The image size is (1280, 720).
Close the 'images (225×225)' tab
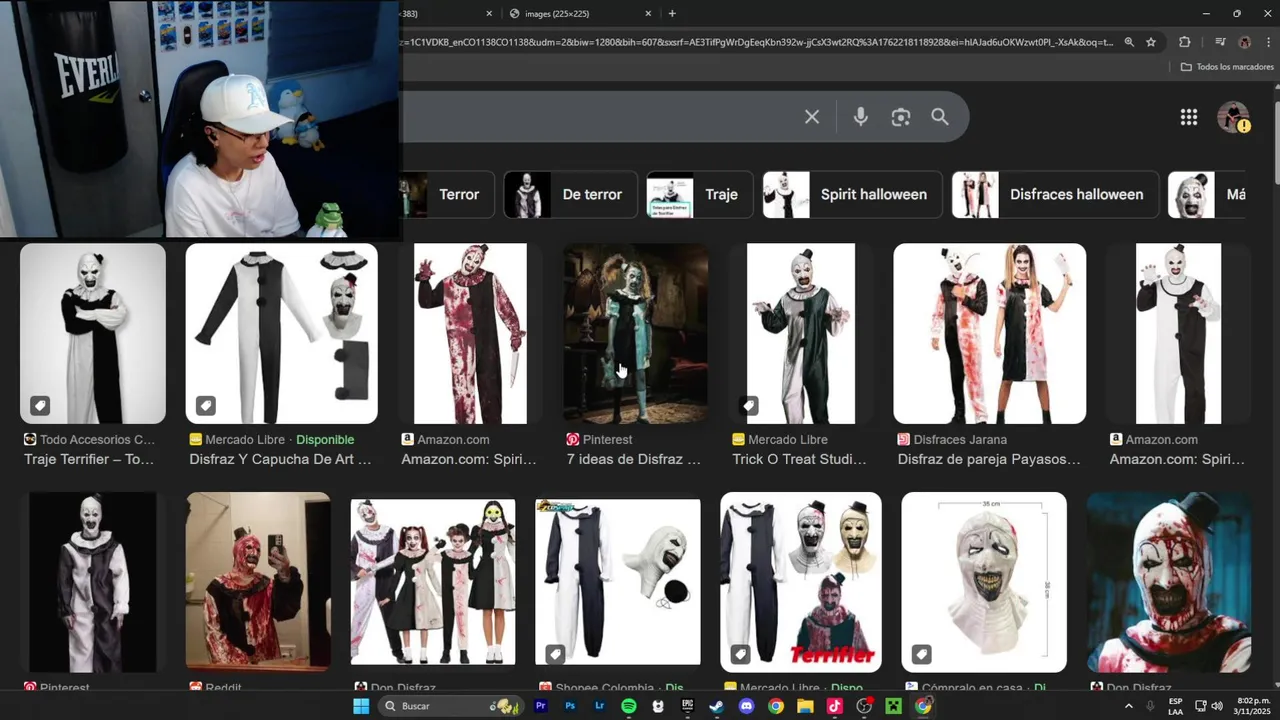point(648,13)
